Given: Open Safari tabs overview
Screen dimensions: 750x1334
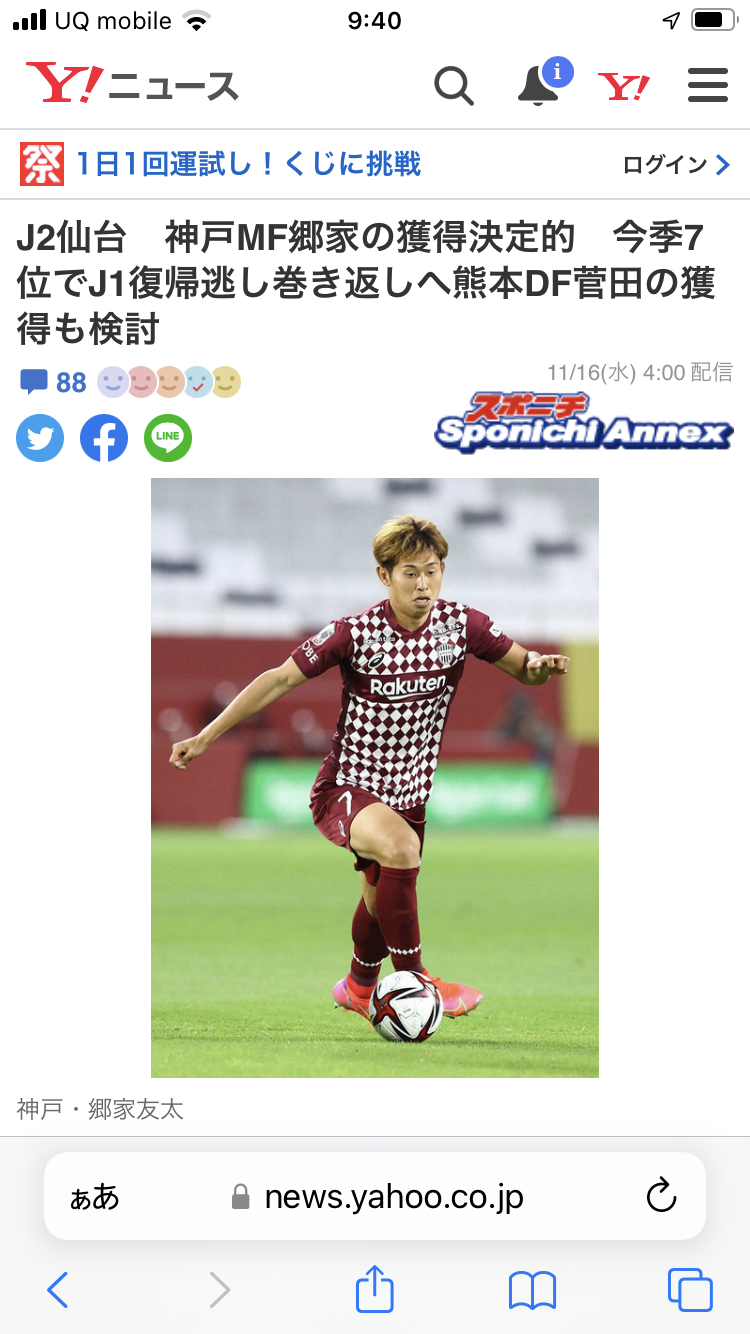Looking at the screenshot, I should point(690,1290).
